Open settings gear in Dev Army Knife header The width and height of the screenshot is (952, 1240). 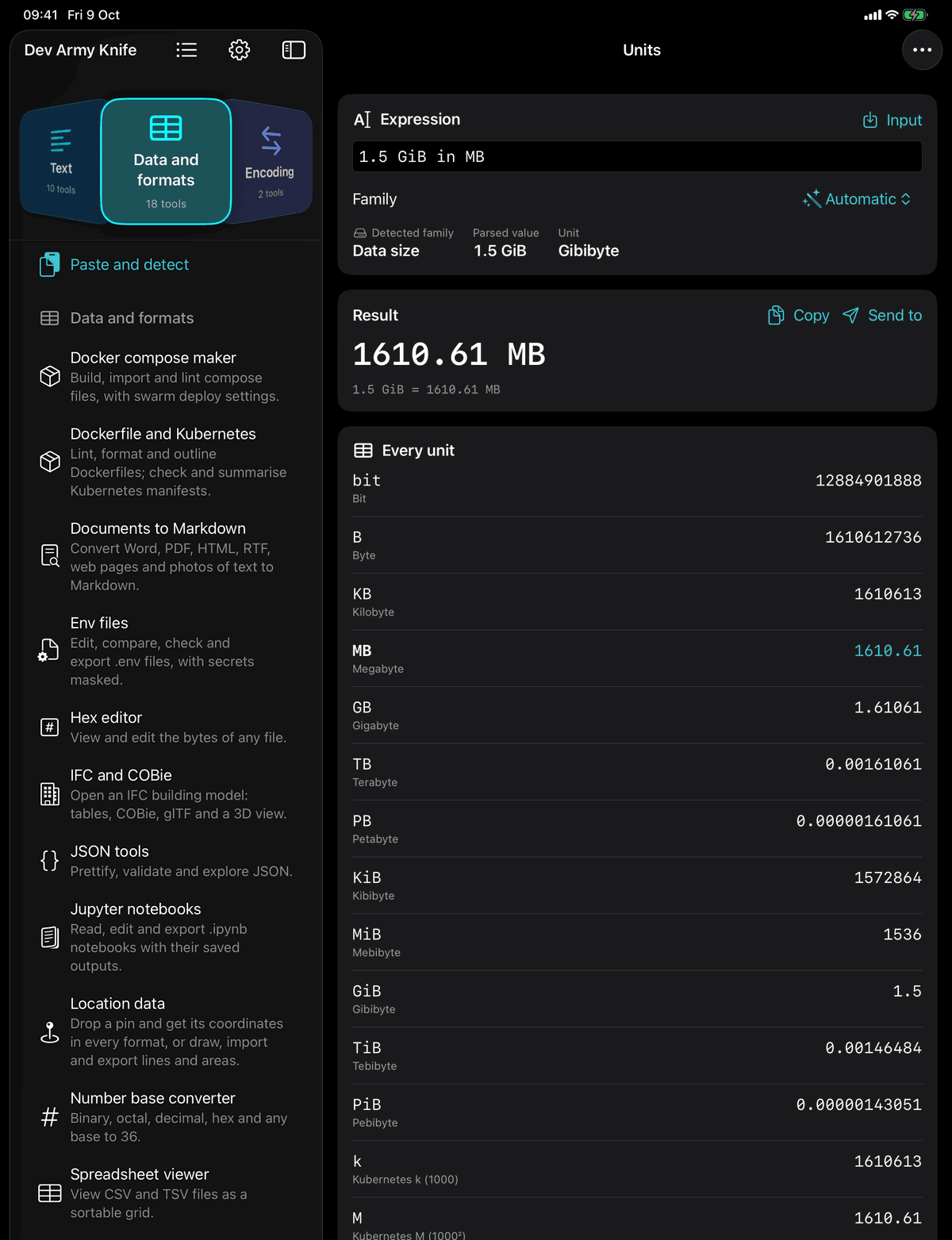click(x=240, y=50)
